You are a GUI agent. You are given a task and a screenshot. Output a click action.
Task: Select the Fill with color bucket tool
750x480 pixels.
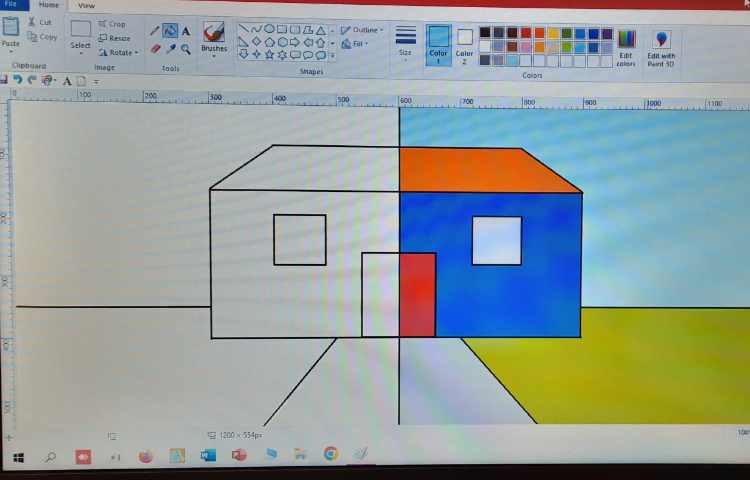tap(170, 31)
